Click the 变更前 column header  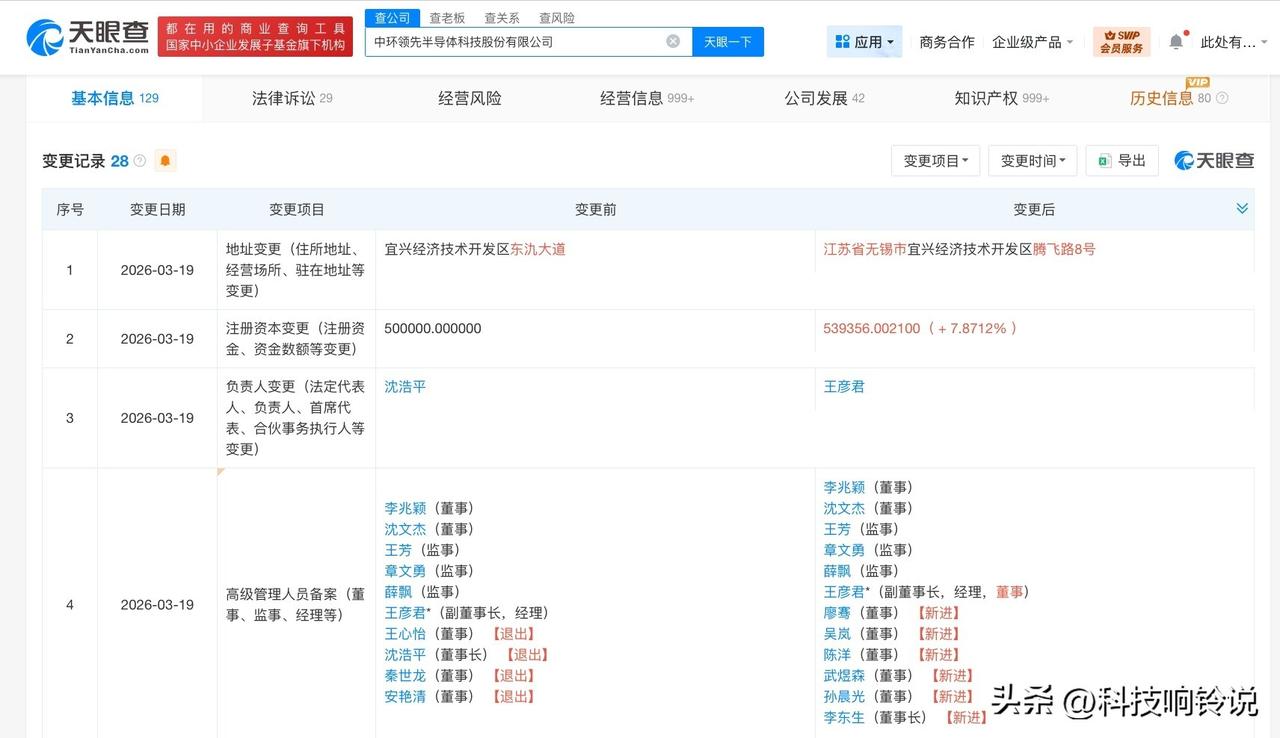pyautogui.click(x=596, y=209)
